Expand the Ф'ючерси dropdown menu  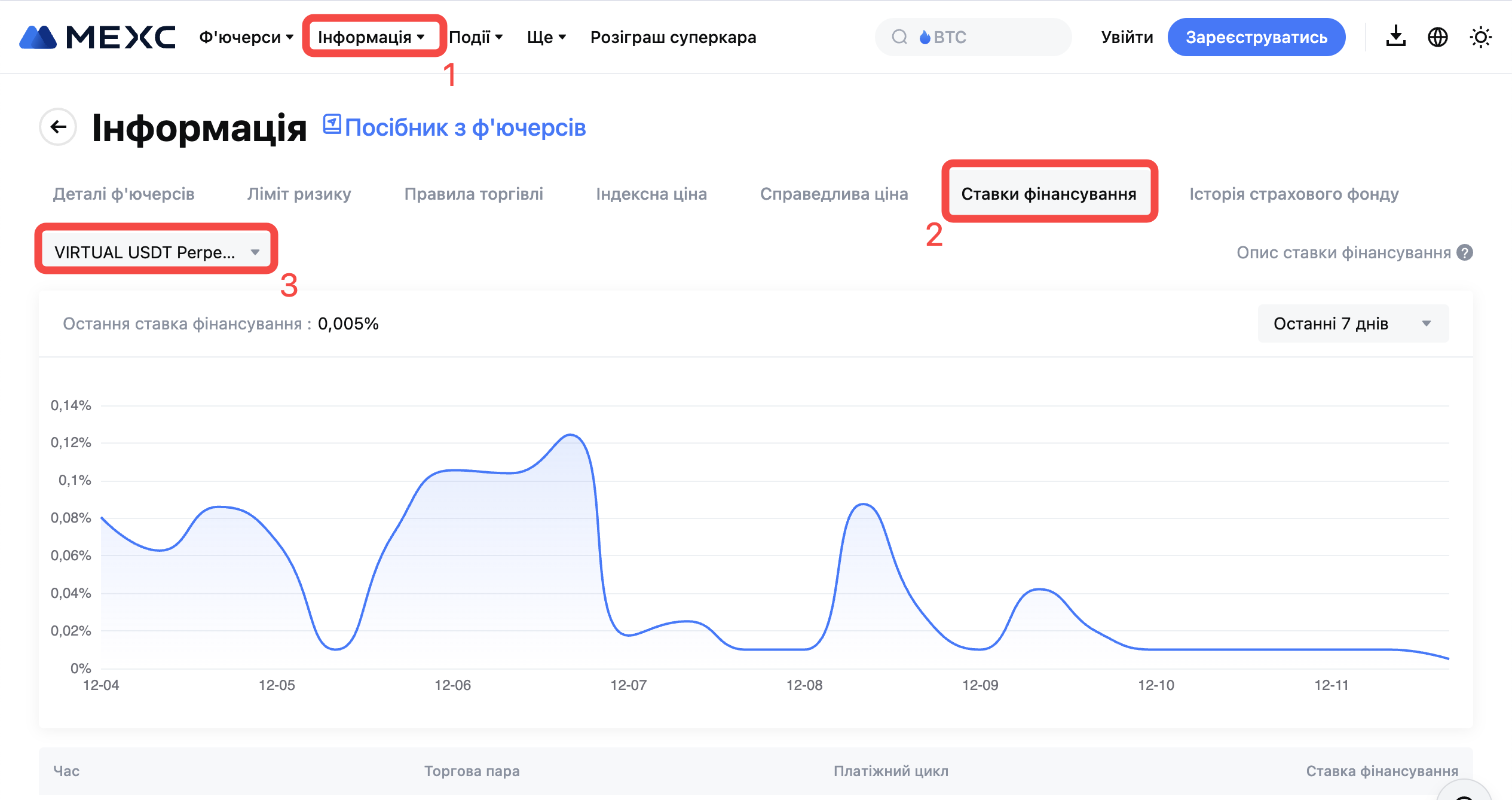click(x=246, y=37)
